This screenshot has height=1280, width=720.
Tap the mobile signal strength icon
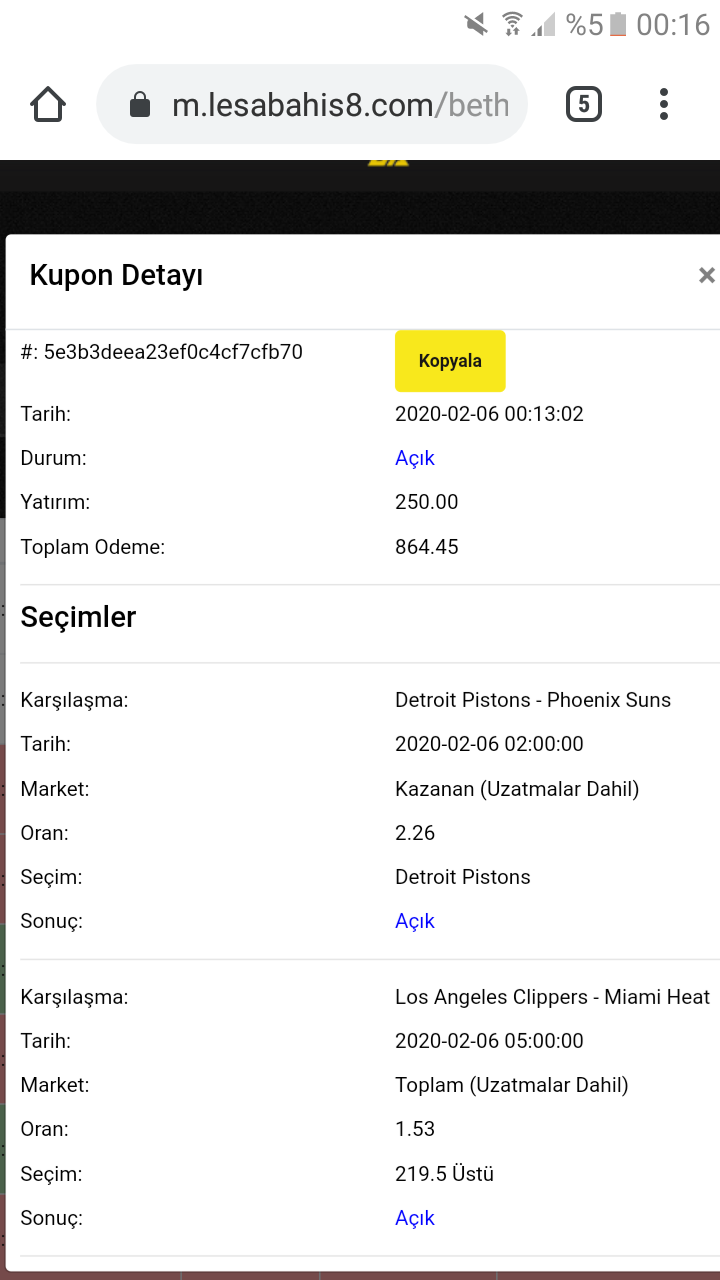pos(543,24)
